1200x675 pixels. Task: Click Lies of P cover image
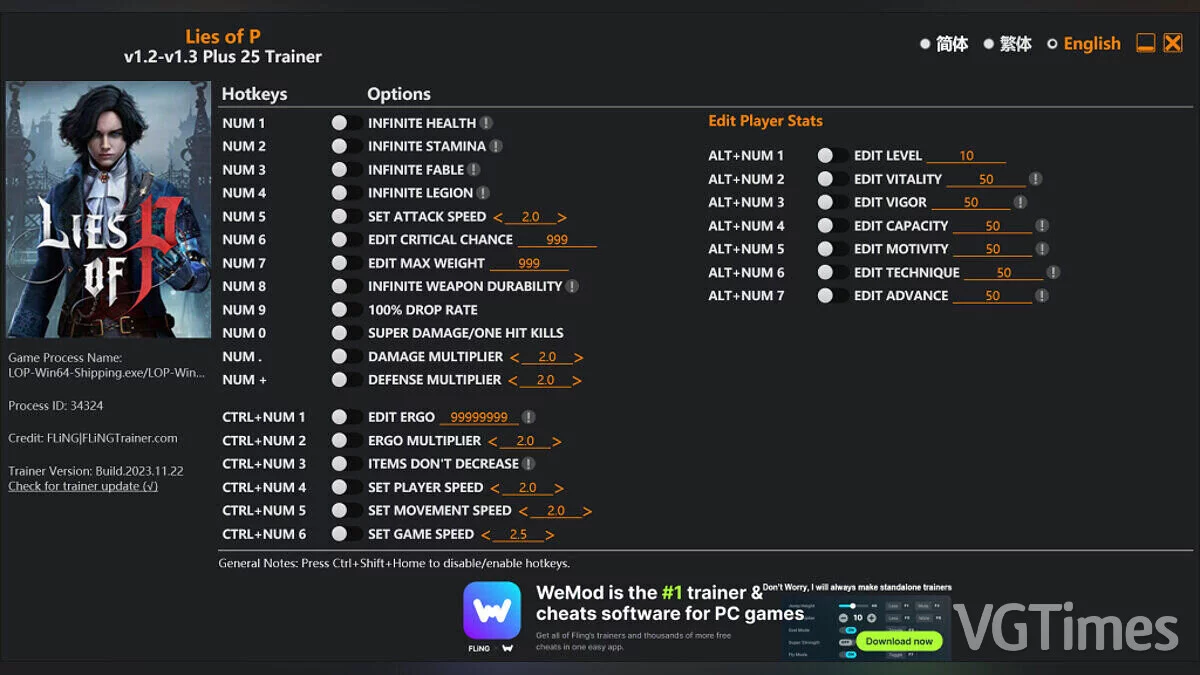point(108,210)
